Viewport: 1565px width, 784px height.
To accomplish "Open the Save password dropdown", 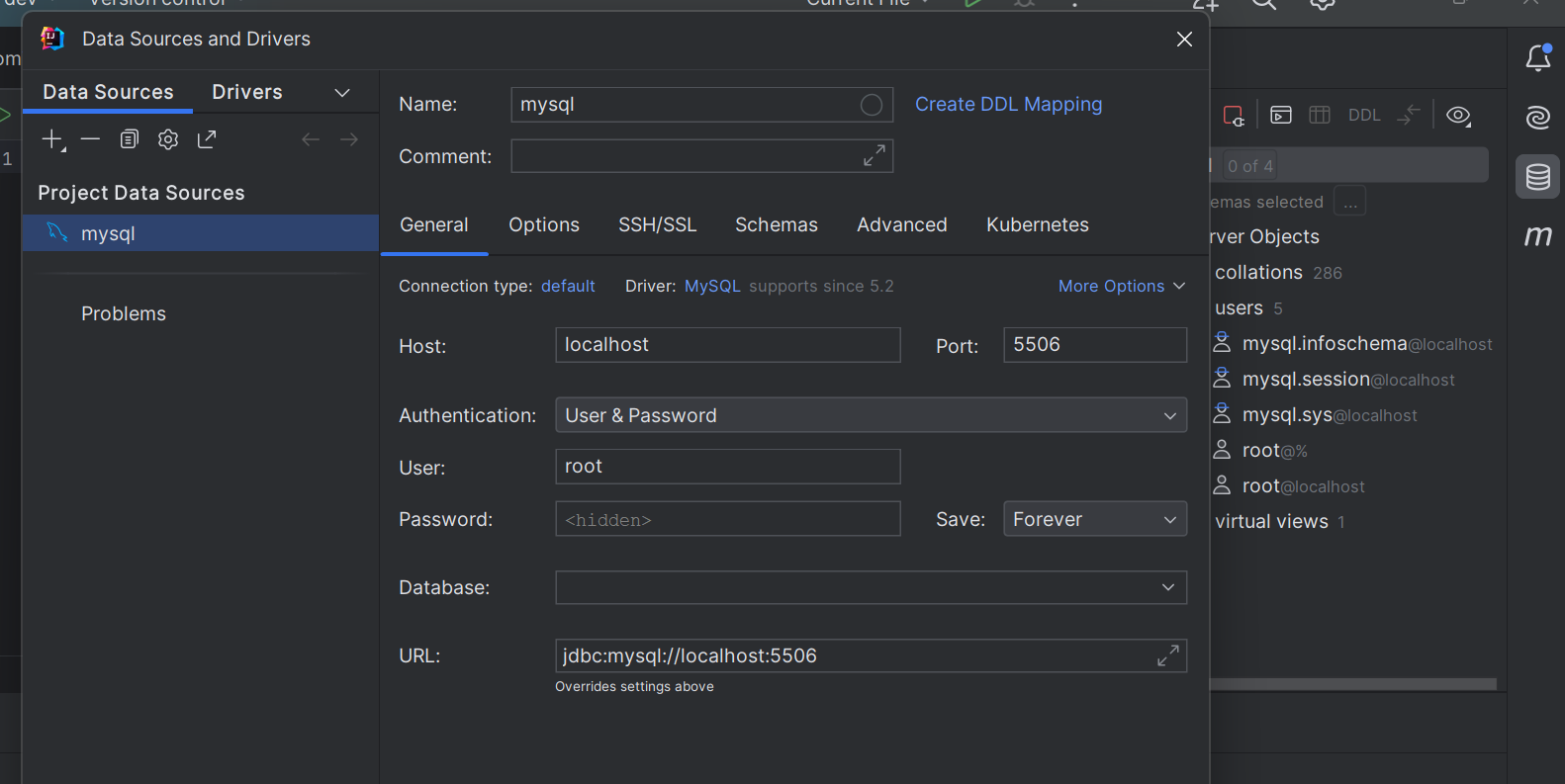I will (x=1095, y=519).
